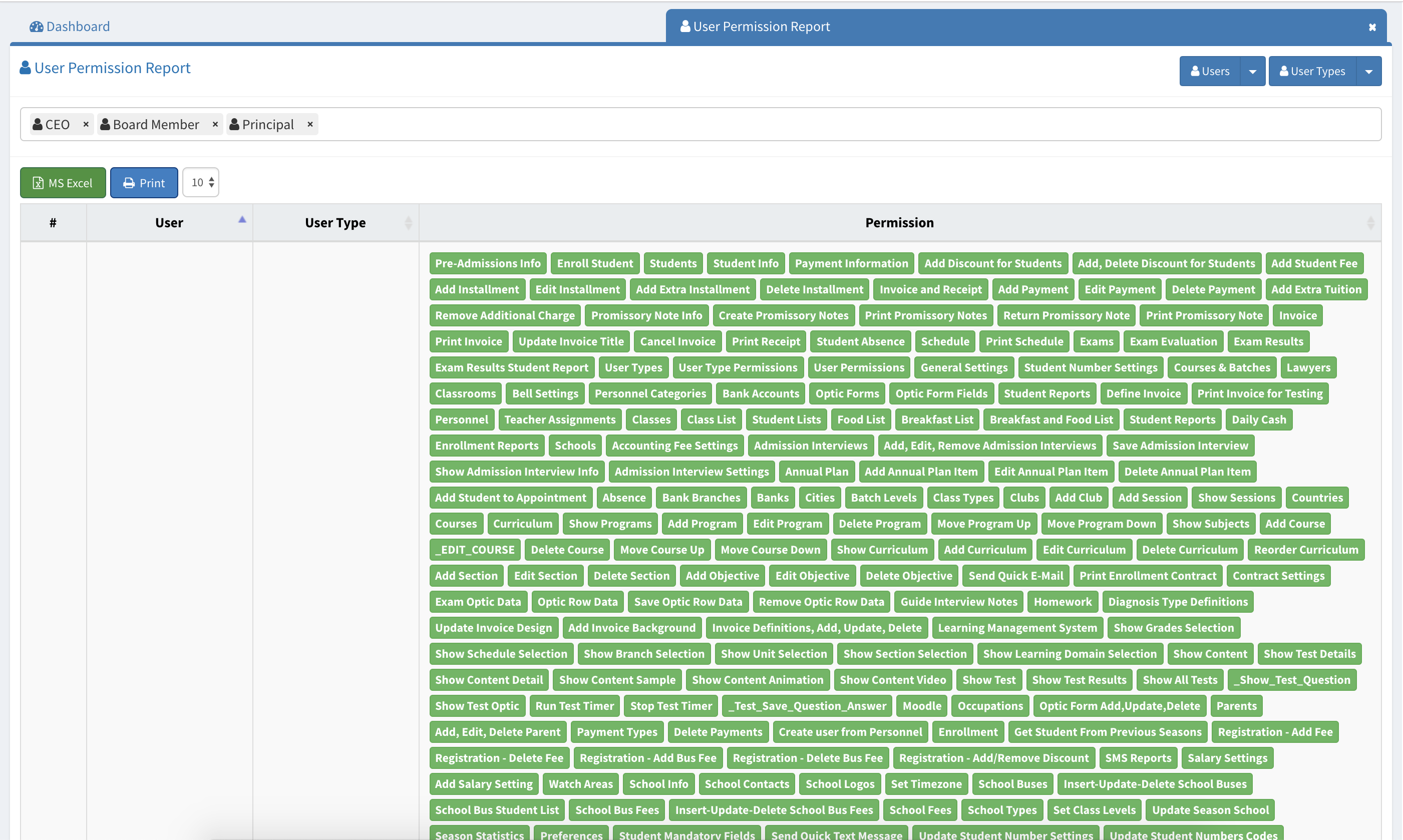Image resolution: width=1403 pixels, height=840 pixels.
Task: Export the report to MS Excel
Action: (x=63, y=183)
